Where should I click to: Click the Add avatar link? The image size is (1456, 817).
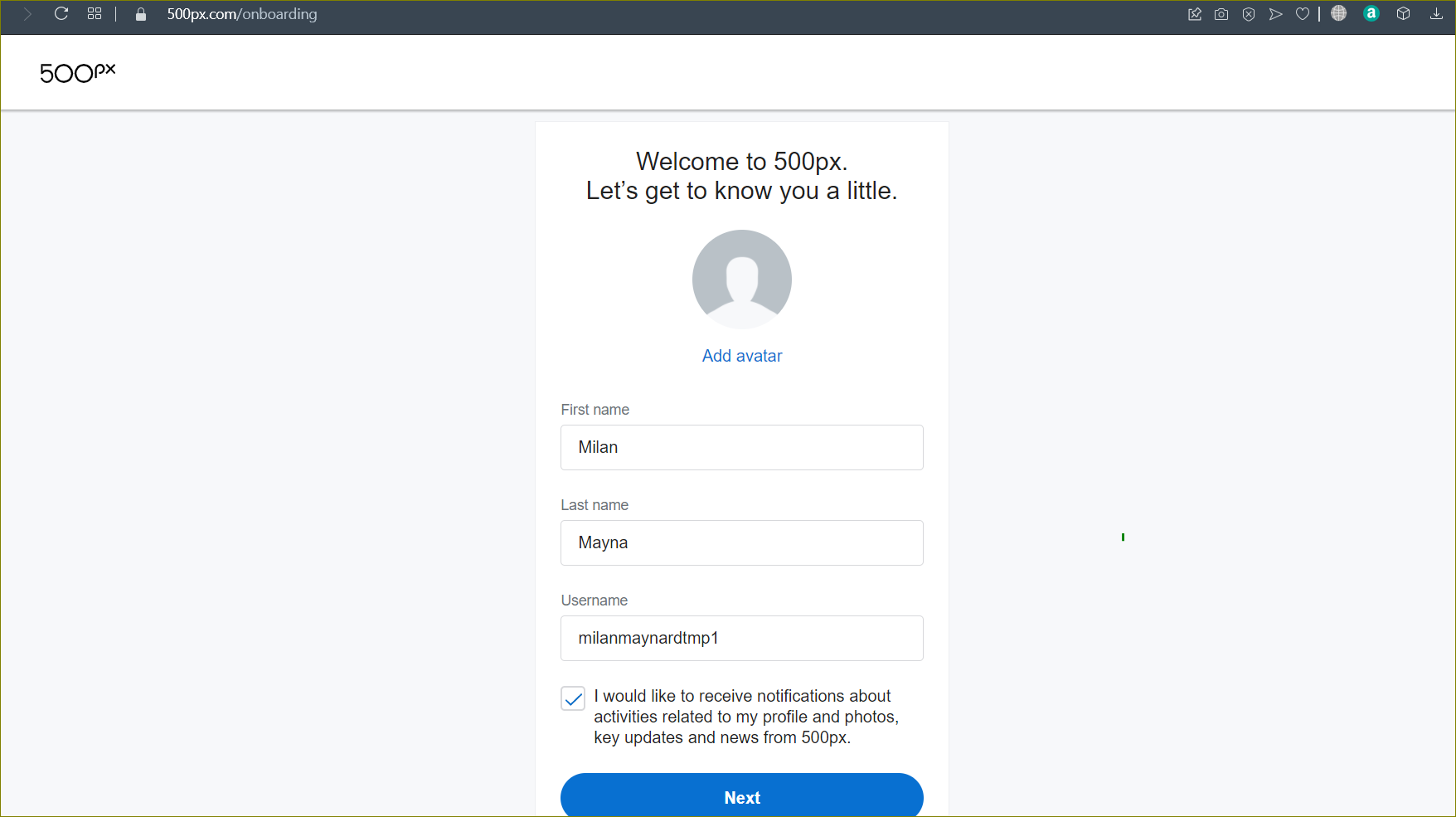tap(742, 356)
